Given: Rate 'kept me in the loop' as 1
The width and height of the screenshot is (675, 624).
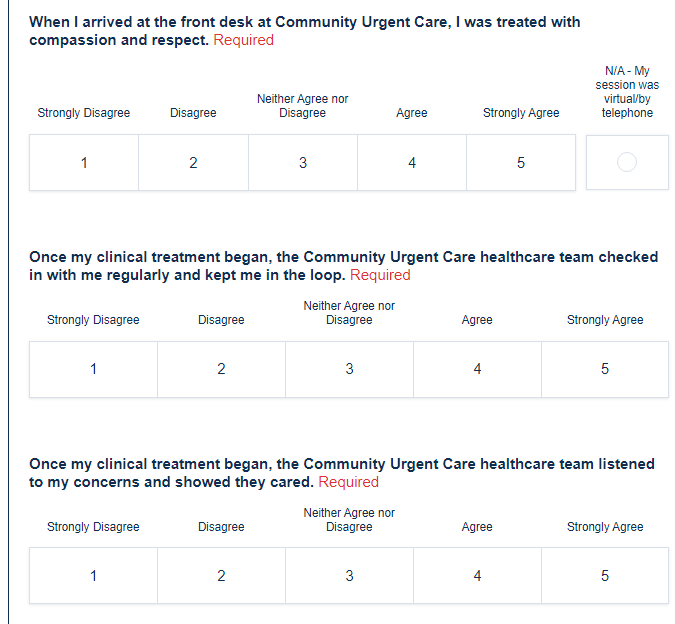Looking at the screenshot, I should (x=93, y=369).
